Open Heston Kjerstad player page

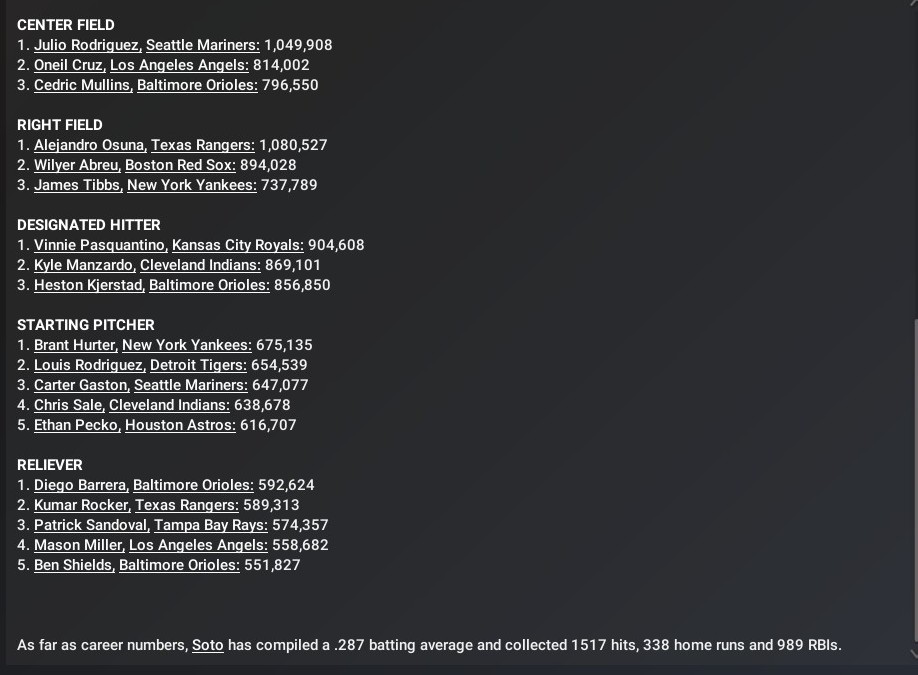click(x=87, y=285)
